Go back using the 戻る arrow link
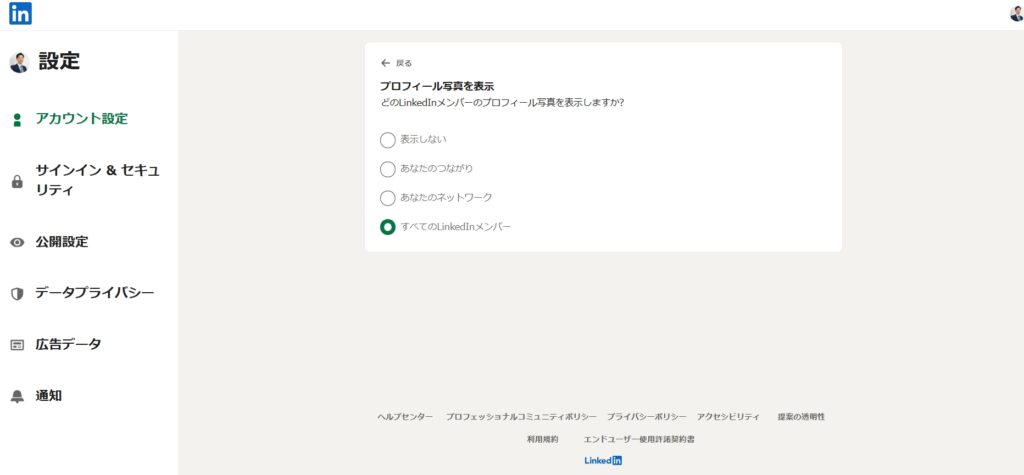The height and width of the screenshot is (475, 1024). 396,63
